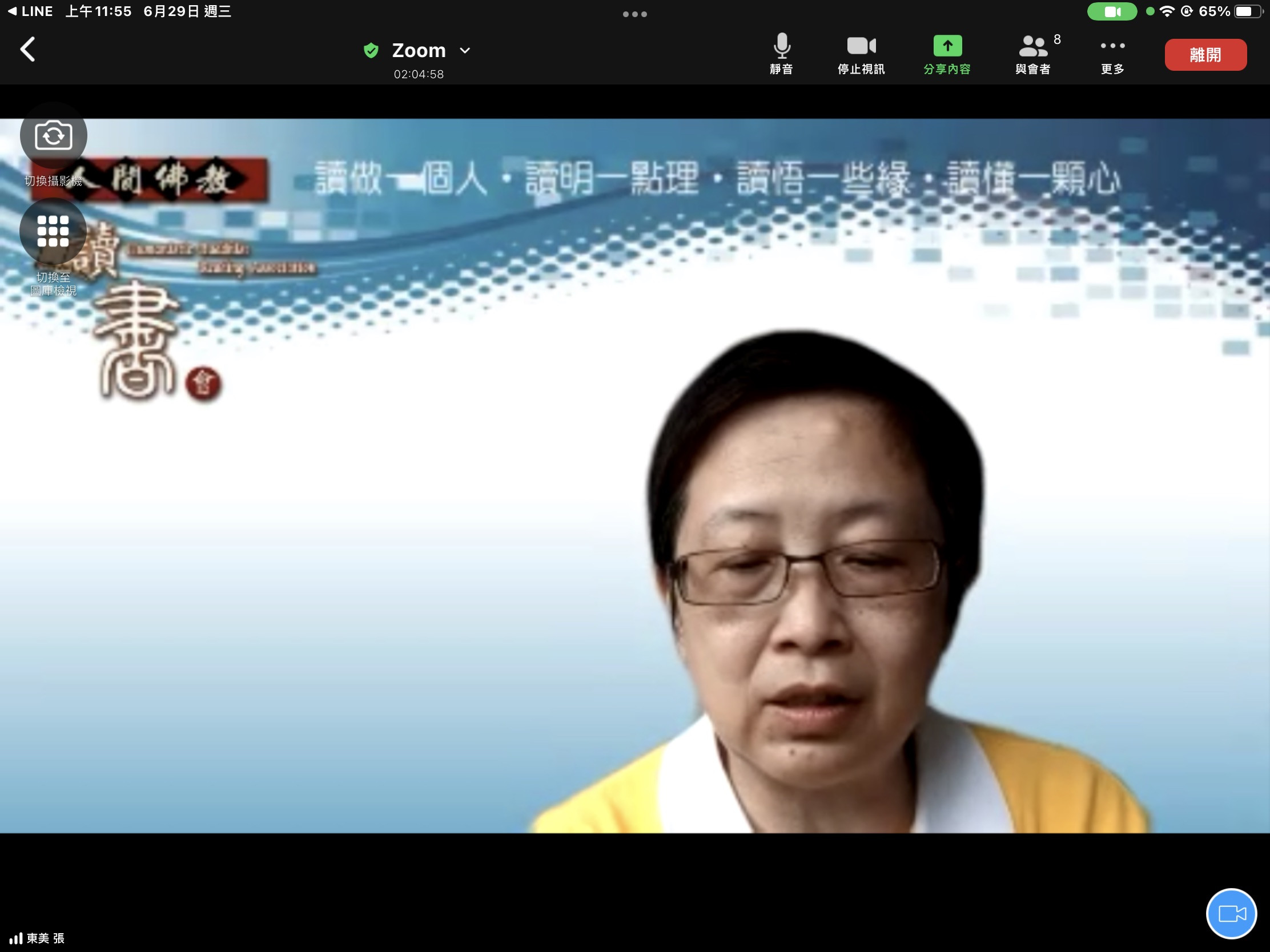Tap the green encryption shield icon
Screen dimensions: 1270x952
[x=371, y=50]
